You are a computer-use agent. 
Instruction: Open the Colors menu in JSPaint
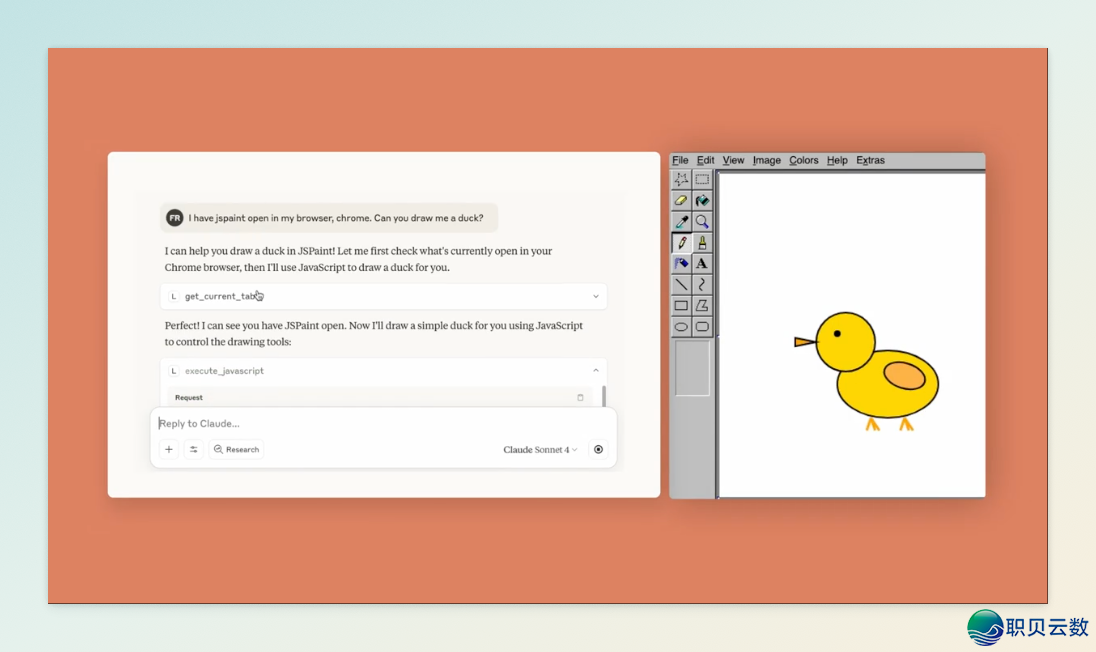coord(804,160)
